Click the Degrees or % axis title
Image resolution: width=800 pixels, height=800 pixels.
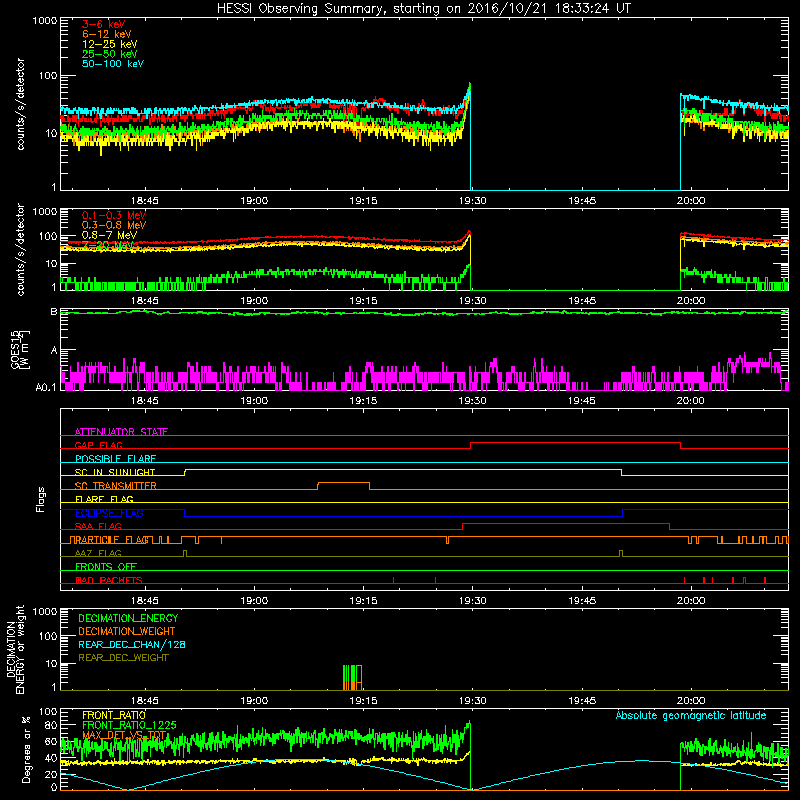tap(26, 749)
